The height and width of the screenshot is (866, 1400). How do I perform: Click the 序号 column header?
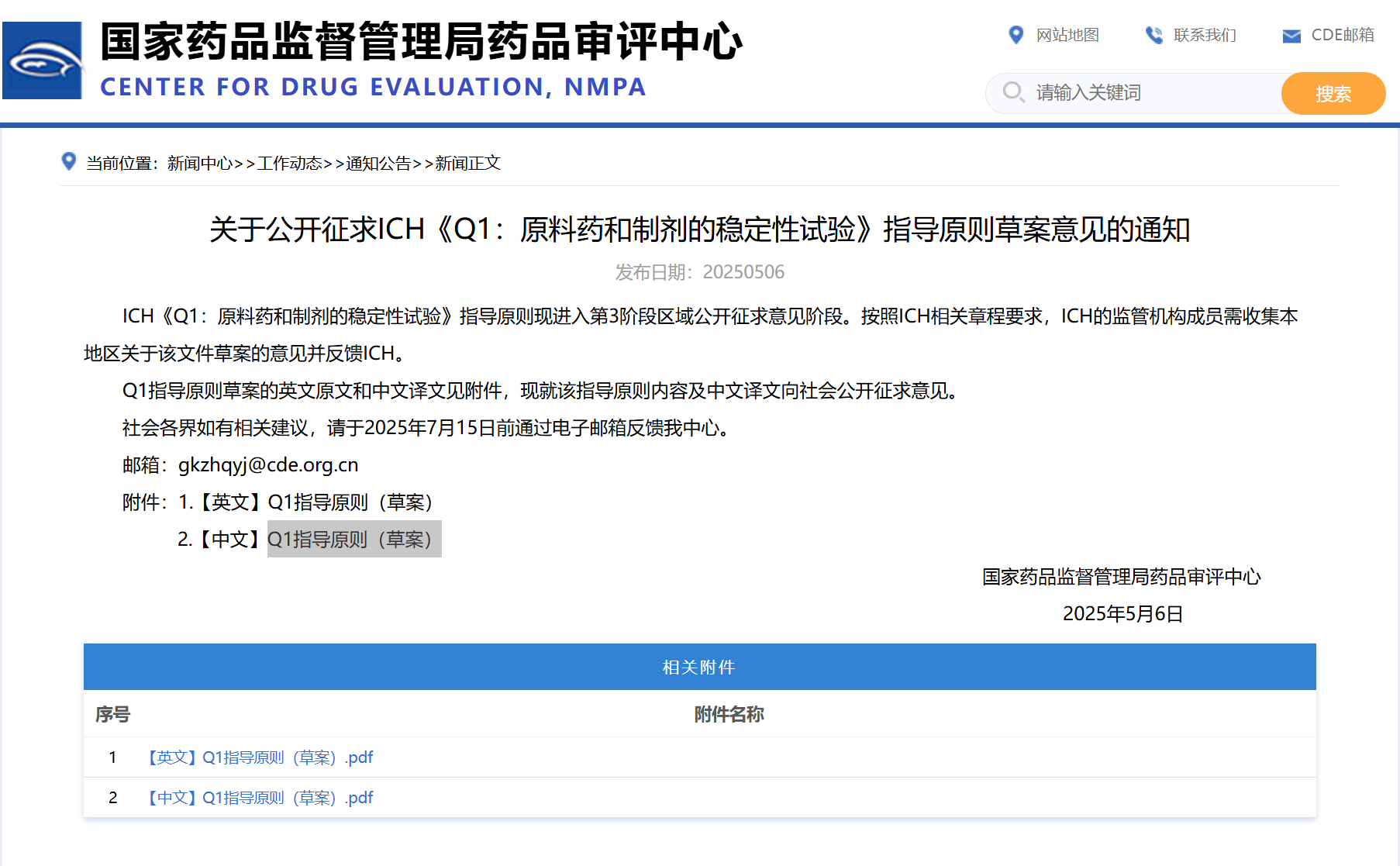[x=112, y=714]
